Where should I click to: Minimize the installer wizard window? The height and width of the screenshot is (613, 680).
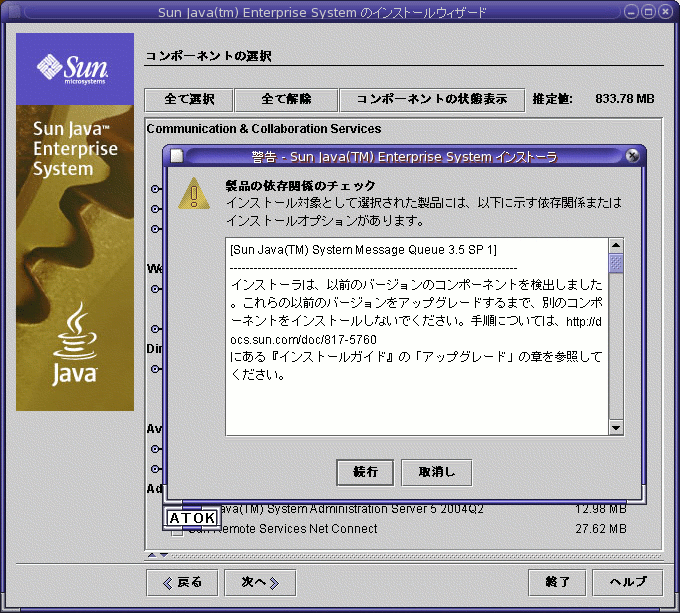pyautogui.click(x=631, y=12)
